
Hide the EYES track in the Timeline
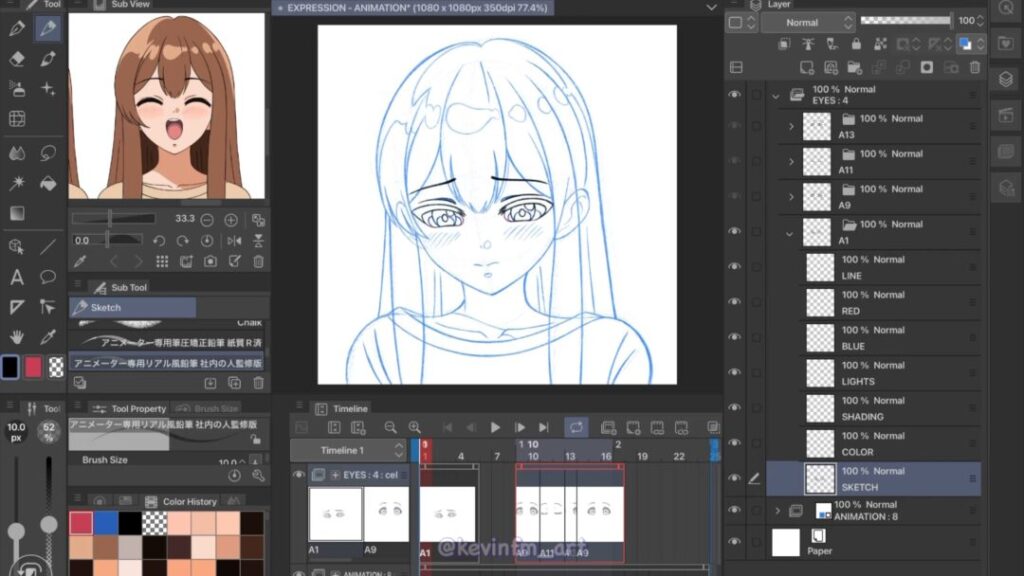[x=298, y=474]
